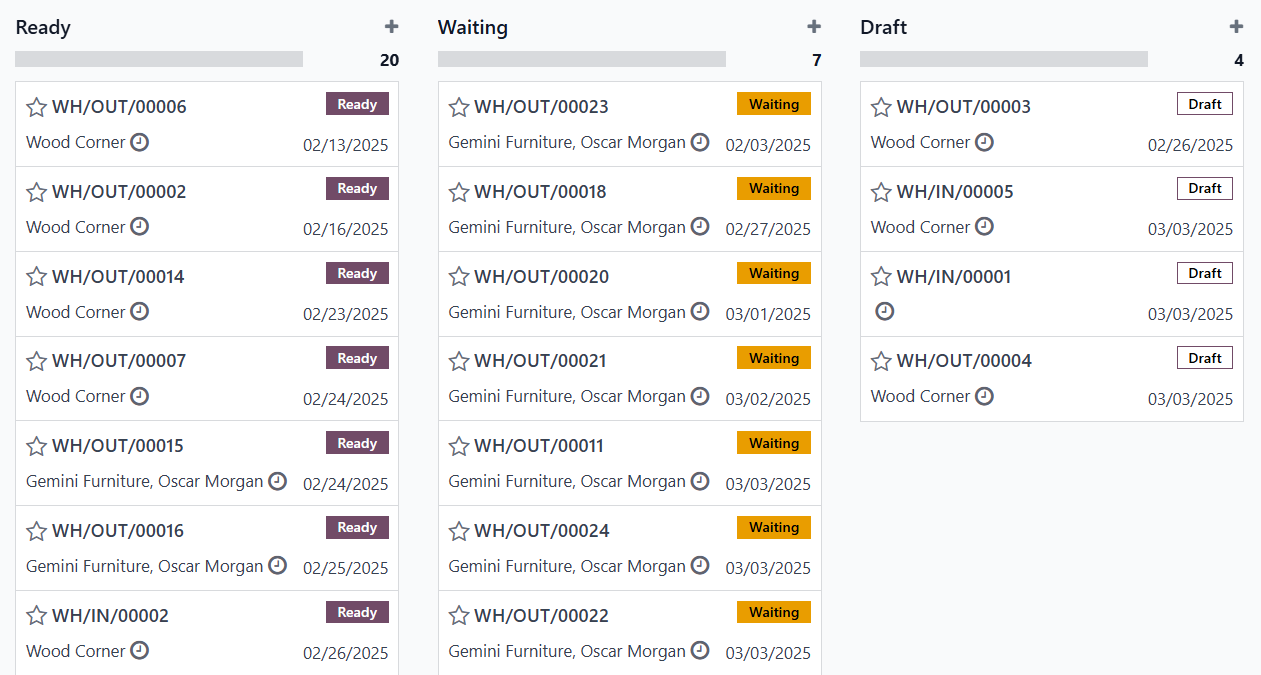
Task: Toggle star on WH/OUT/00007
Action: tap(37, 361)
